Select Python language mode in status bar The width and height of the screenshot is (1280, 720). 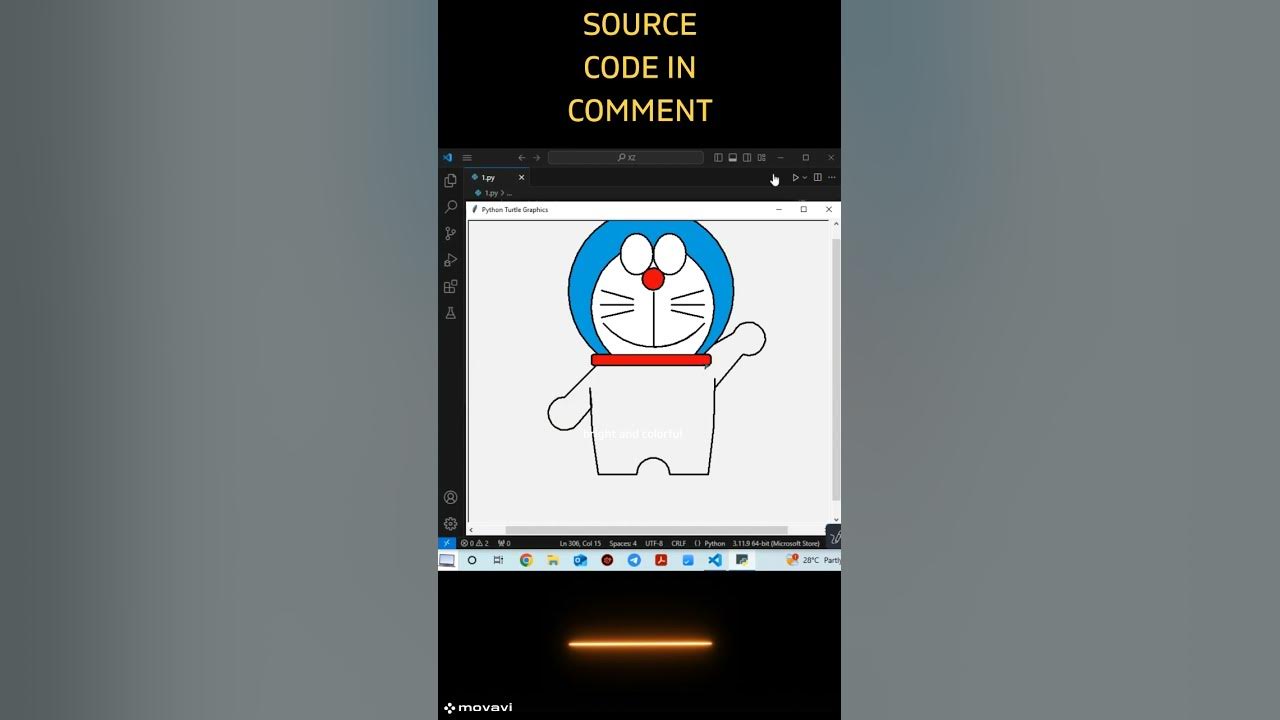point(714,543)
